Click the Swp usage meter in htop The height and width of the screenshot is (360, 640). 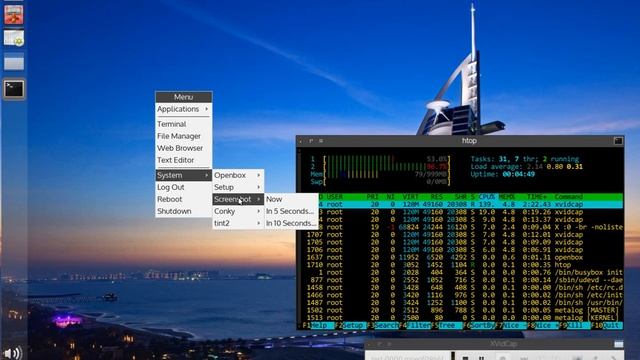click(x=381, y=182)
